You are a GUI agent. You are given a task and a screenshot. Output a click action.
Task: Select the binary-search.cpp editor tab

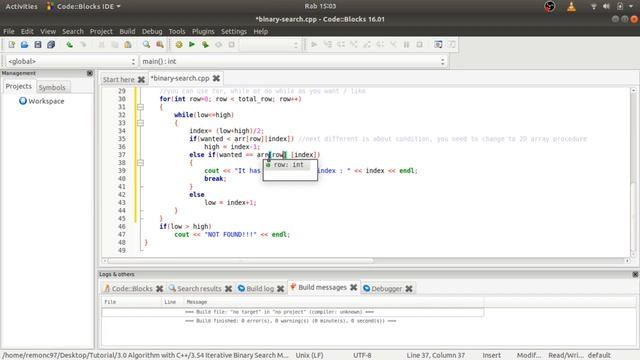tap(180, 78)
